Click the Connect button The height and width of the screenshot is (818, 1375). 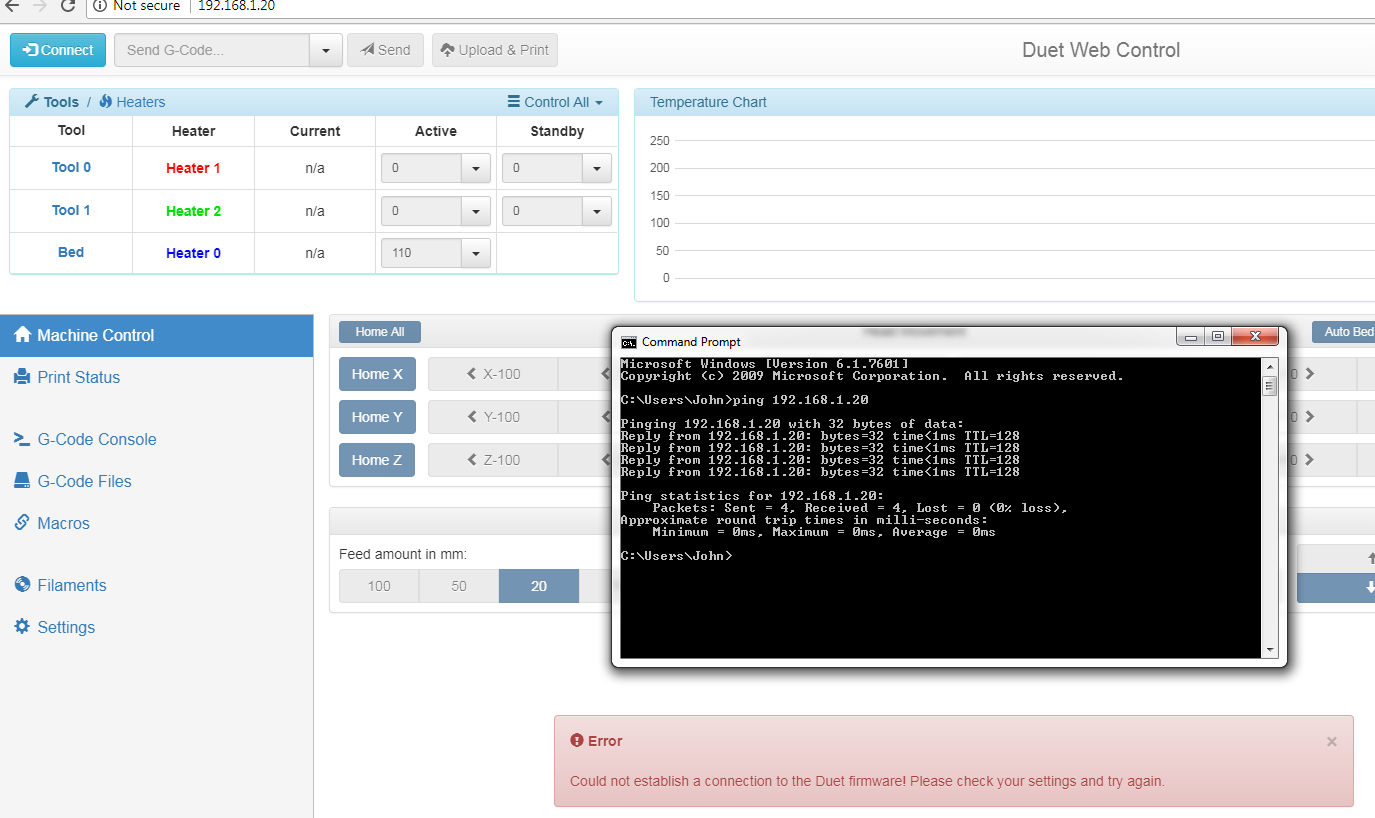click(58, 50)
